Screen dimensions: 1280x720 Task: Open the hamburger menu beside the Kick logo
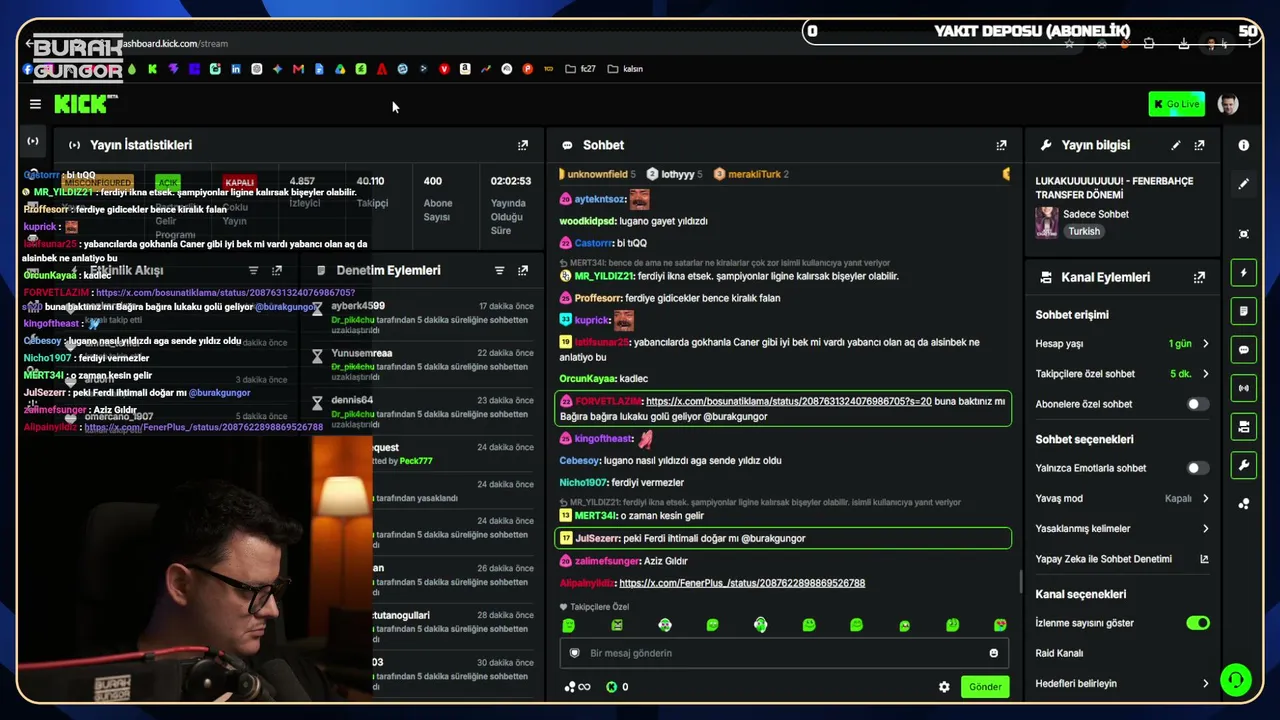tap(35, 104)
